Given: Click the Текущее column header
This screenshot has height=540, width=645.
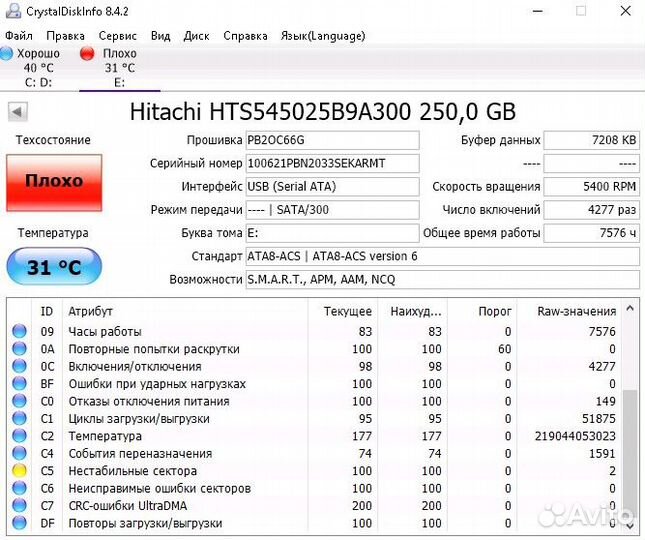Looking at the screenshot, I should click(x=342, y=311).
